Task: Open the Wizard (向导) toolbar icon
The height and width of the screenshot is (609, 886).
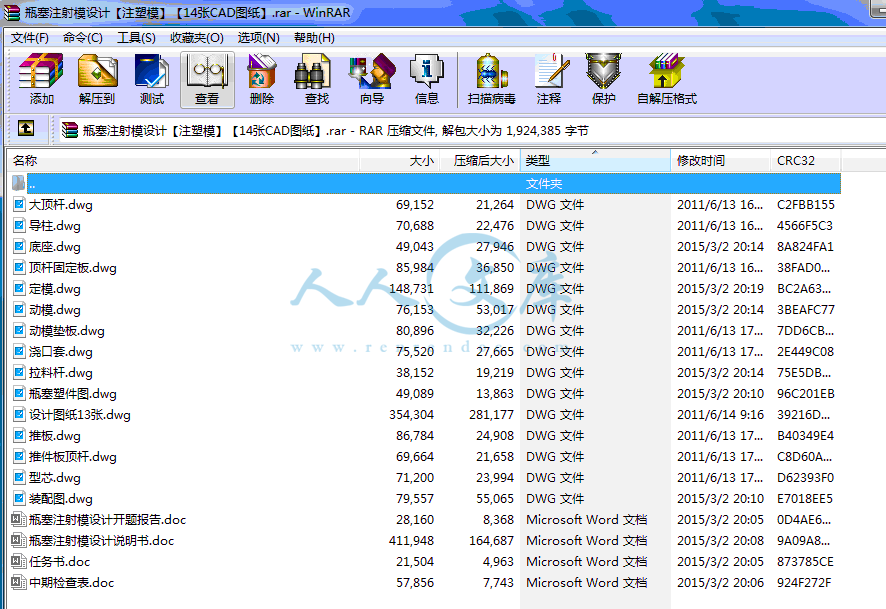Action: (371, 79)
